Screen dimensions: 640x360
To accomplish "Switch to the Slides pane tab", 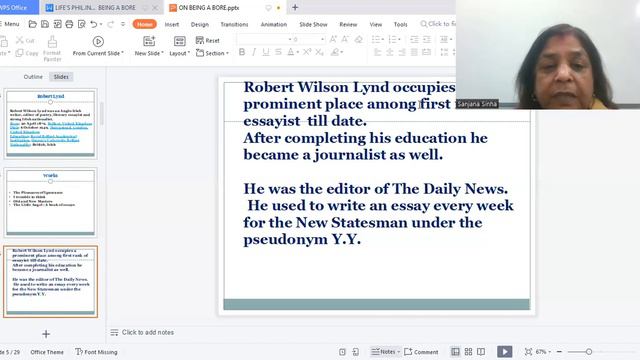I will pos(61,77).
